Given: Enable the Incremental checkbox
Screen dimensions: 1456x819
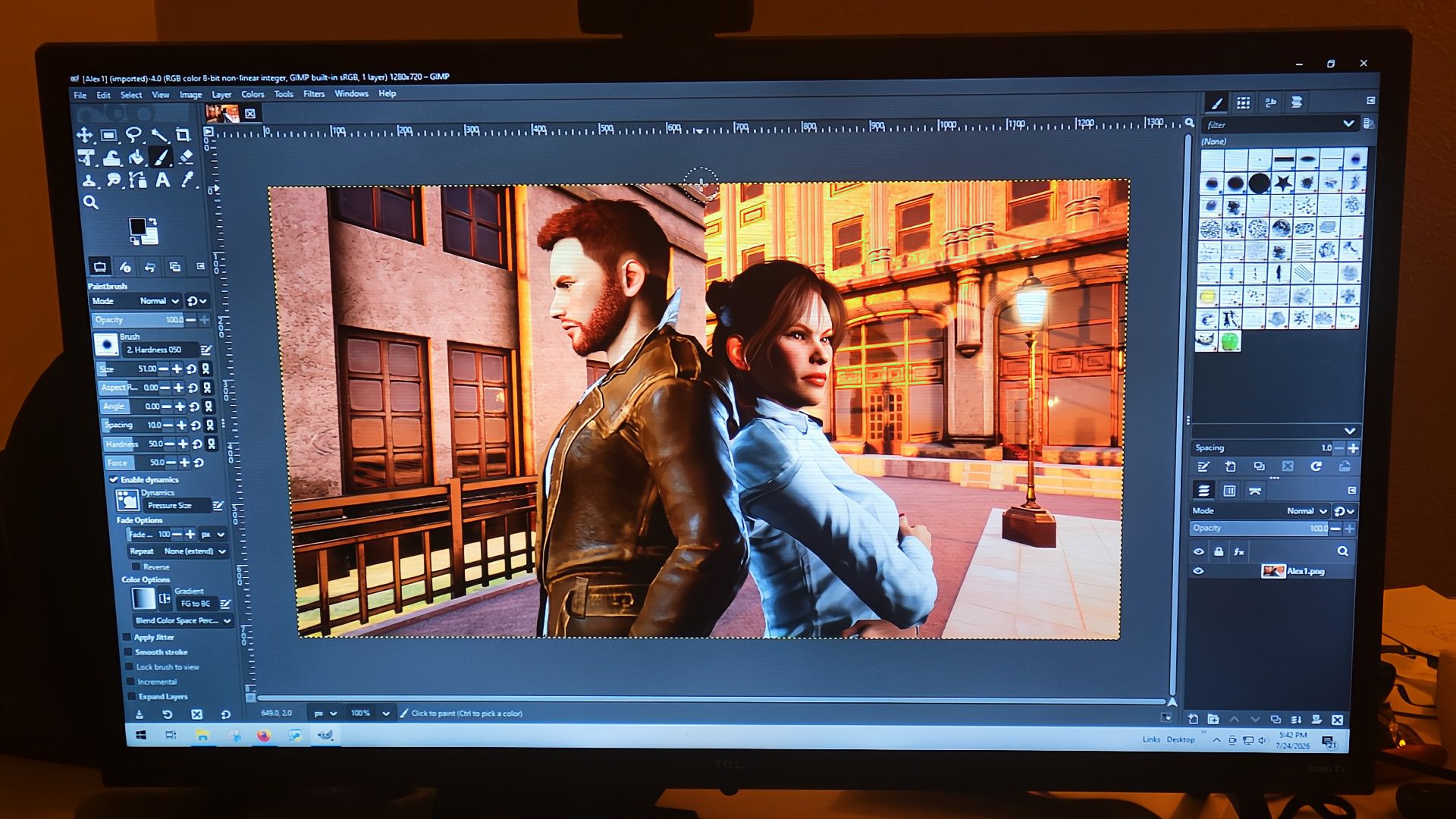Looking at the screenshot, I should 130,682.
